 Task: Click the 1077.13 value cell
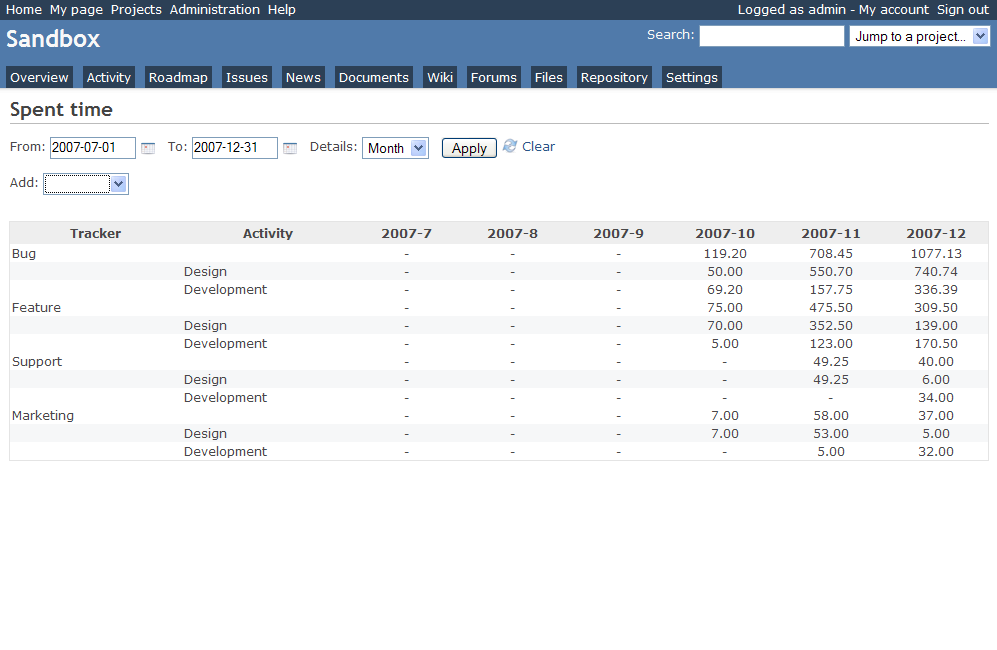[936, 254]
